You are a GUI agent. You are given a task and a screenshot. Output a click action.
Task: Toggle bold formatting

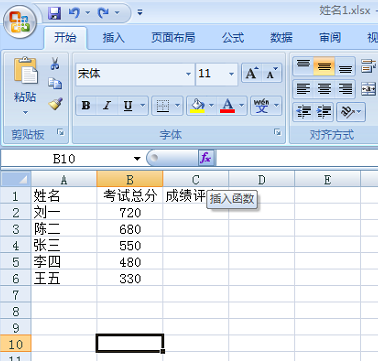86,106
